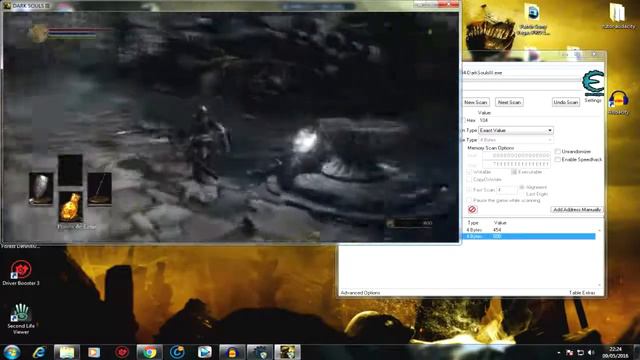This screenshot has width=640, height=360.
Task: Select the right-hand weapon slot
Action: coord(100,189)
